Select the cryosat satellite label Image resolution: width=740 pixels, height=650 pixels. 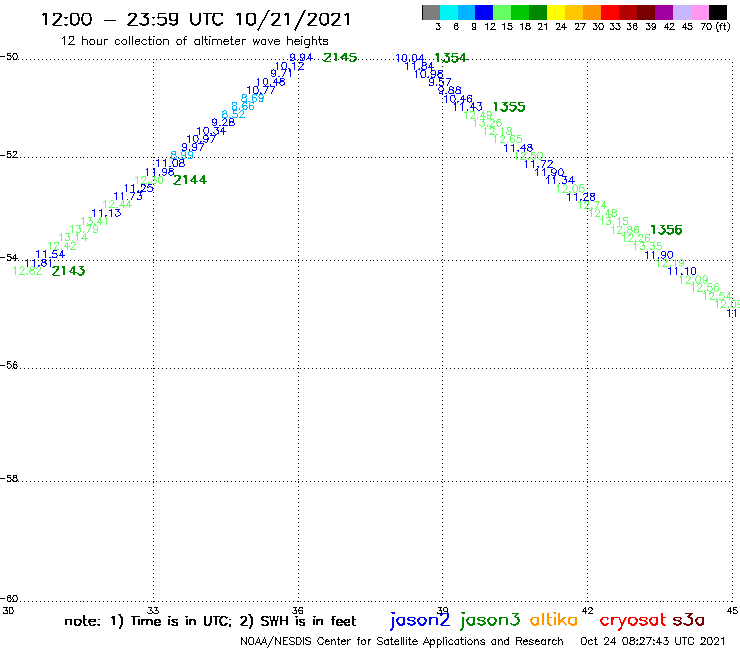(x=633, y=621)
